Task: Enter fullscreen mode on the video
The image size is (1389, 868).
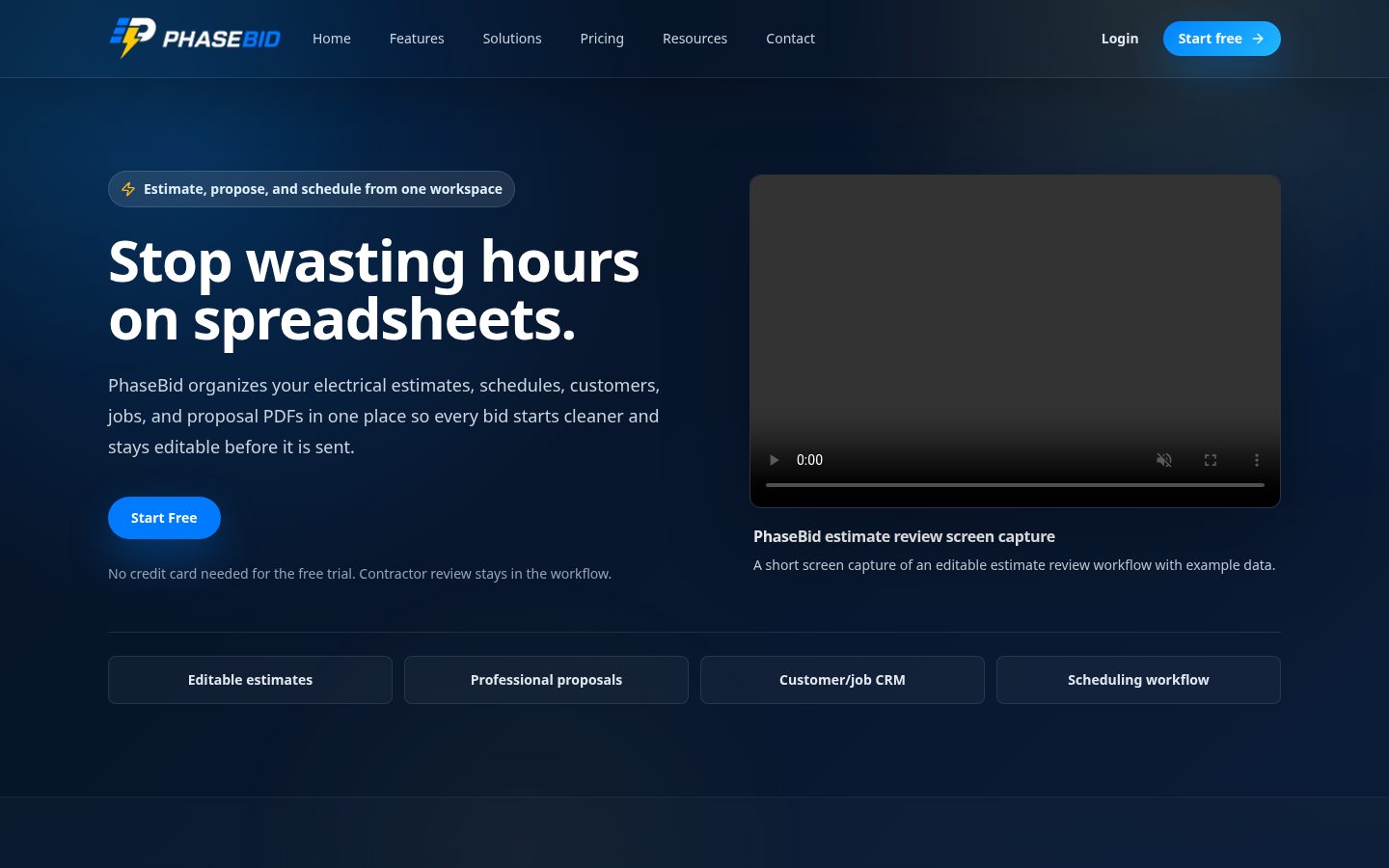Action: click(x=1211, y=460)
